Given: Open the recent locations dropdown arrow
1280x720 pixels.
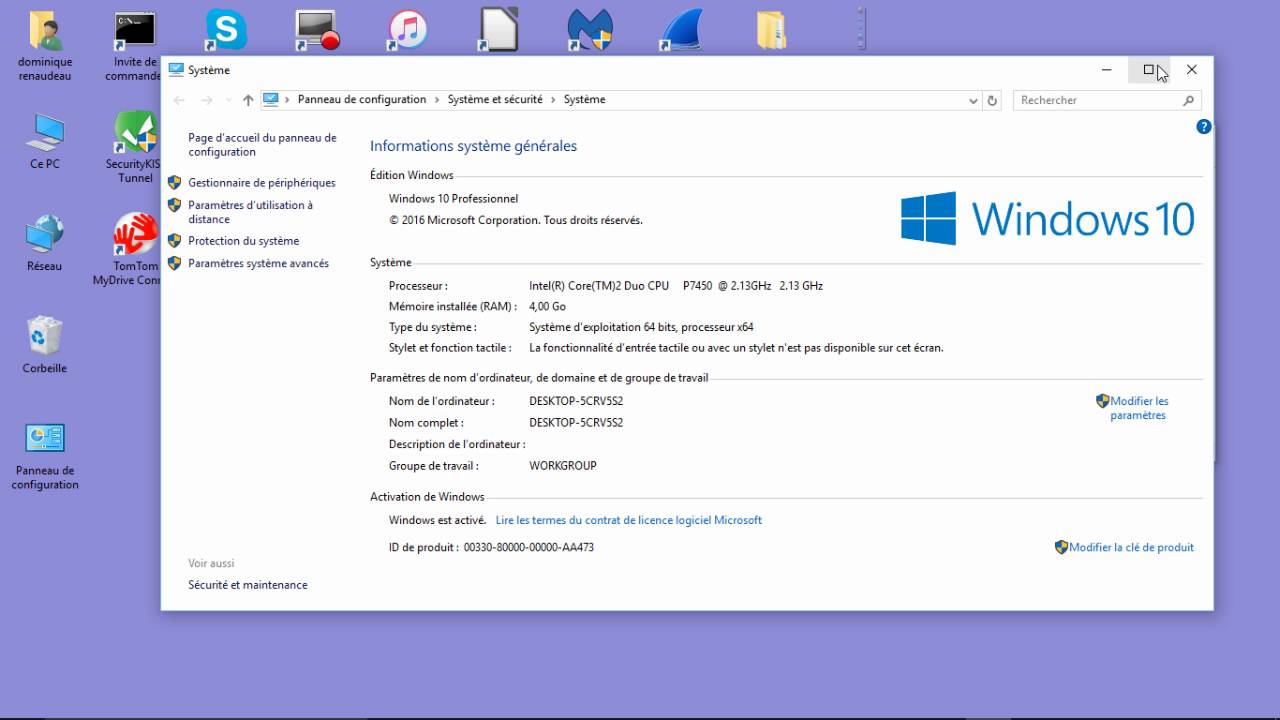Looking at the screenshot, I should [229, 100].
